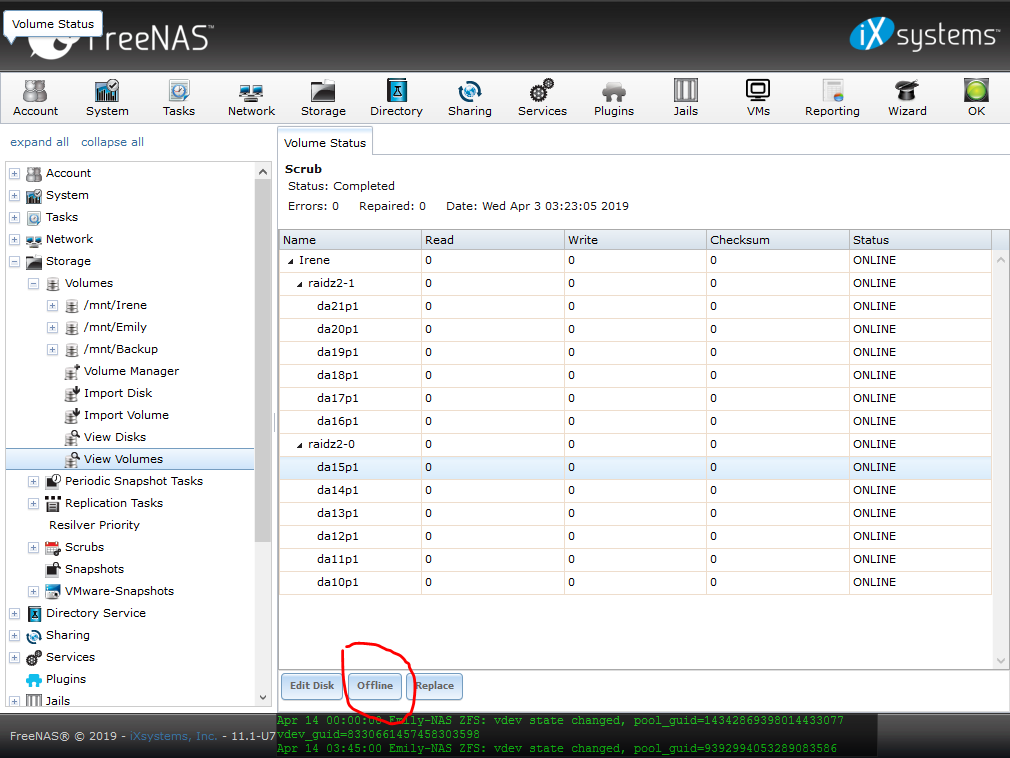Viewport: 1010px width, 758px height.
Task: Select the da21p1 disk row
Action: click(634, 307)
